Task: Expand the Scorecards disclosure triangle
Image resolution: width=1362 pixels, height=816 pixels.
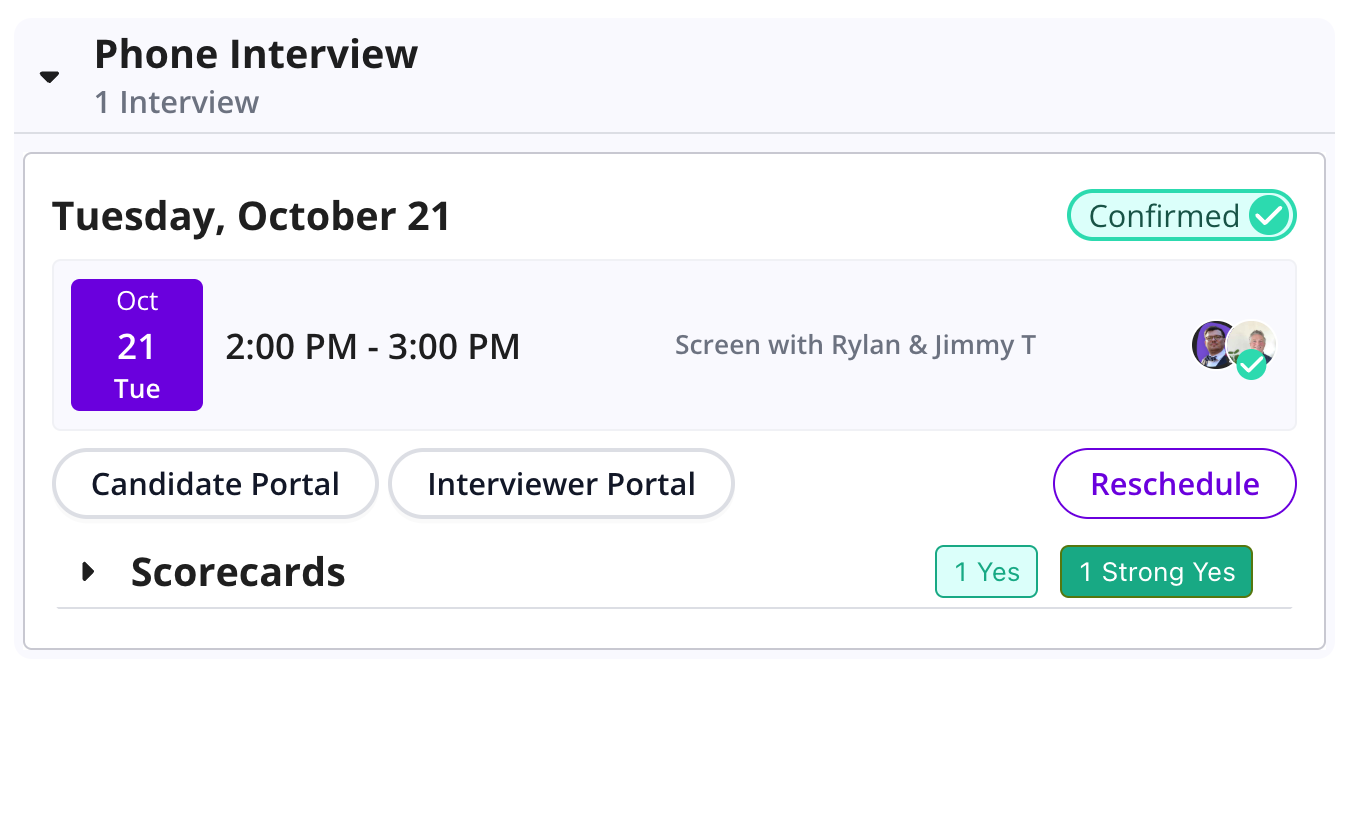Action: pyautogui.click(x=88, y=572)
